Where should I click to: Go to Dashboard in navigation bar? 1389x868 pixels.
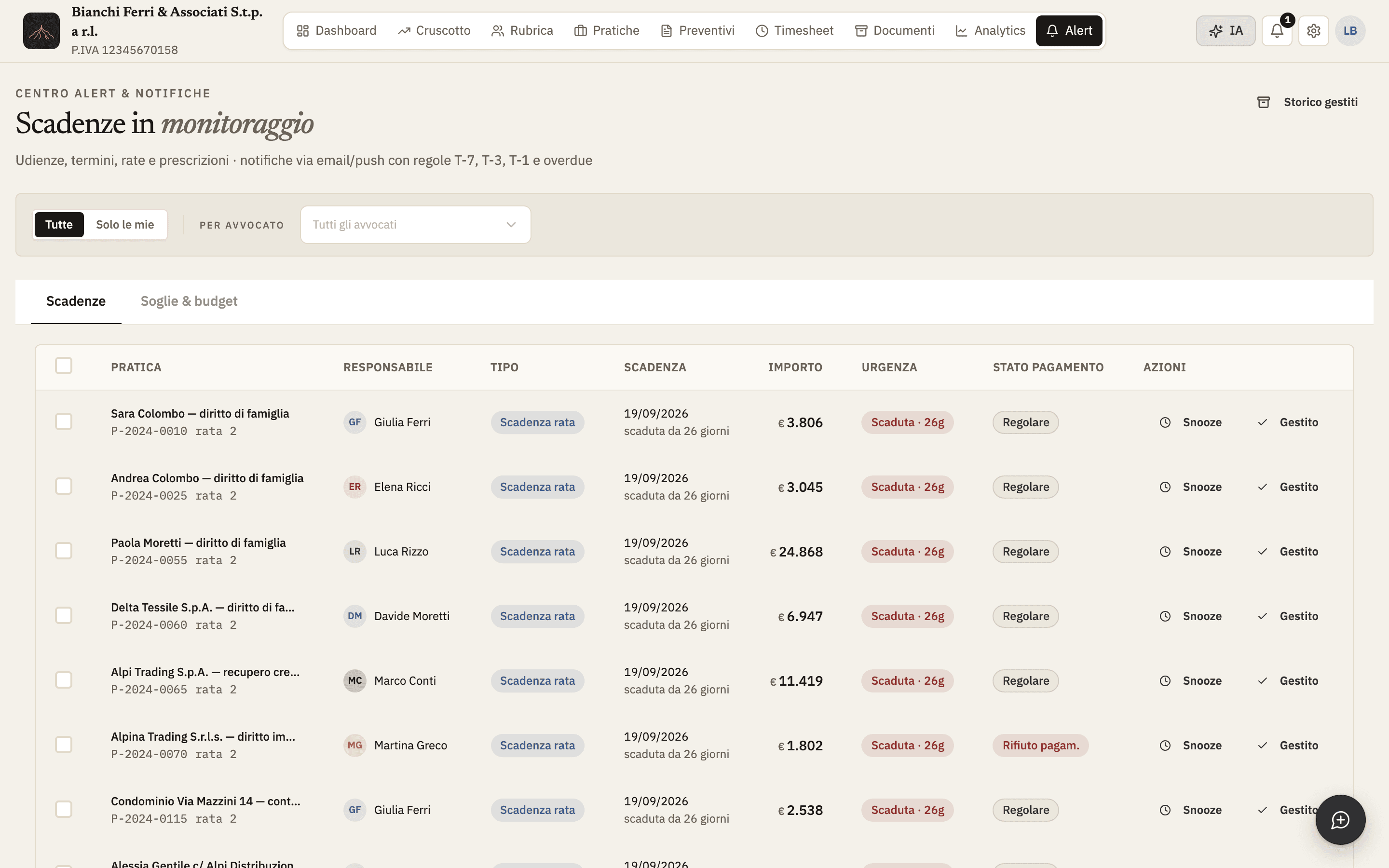coord(336,31)
